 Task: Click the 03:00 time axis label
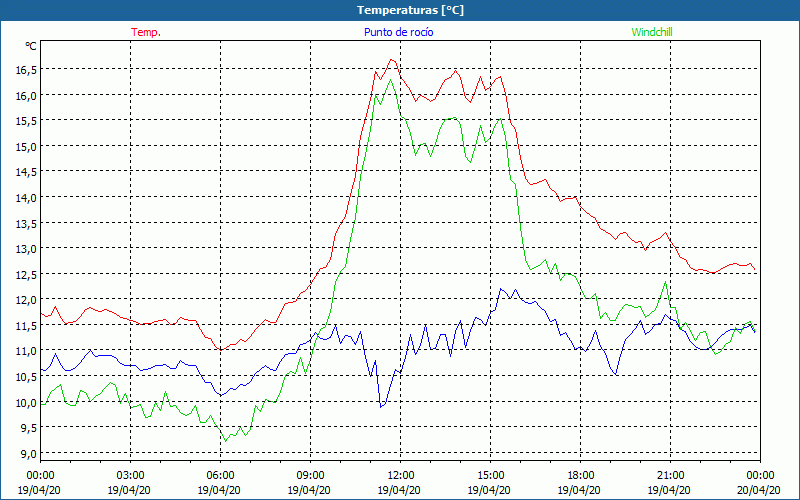click(x=131, y=476)
